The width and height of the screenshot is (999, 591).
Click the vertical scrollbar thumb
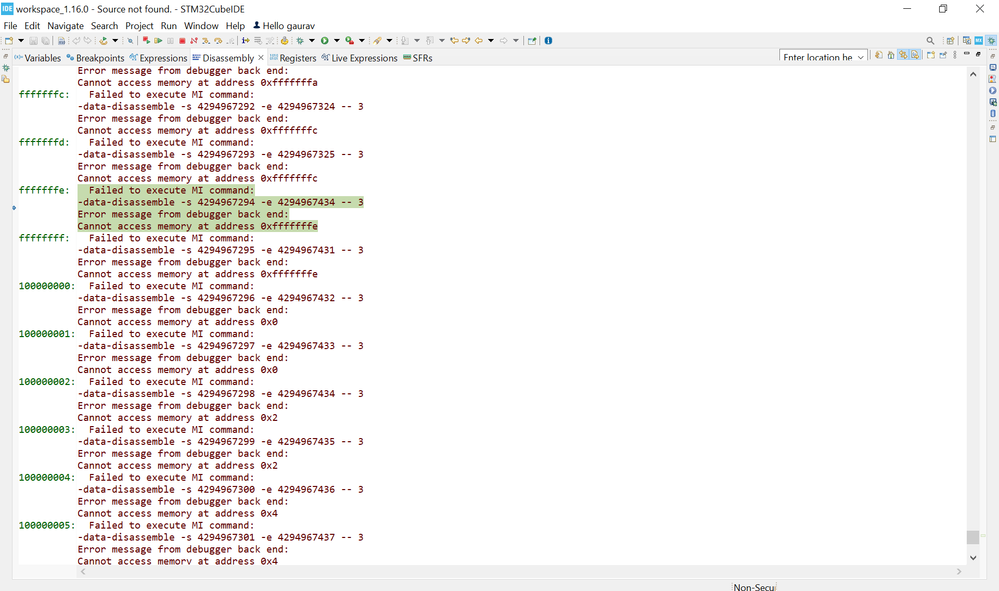(973, 537)
